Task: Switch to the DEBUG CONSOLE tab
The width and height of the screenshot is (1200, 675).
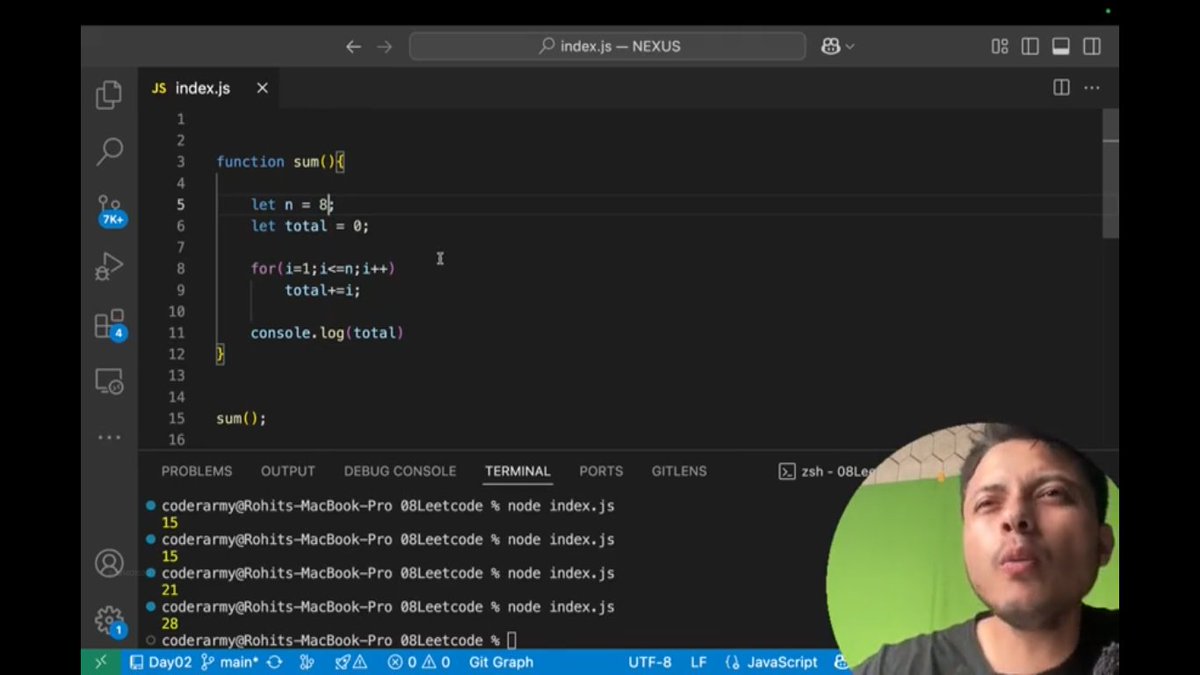Action: pyautogui.click(x=399, y=471)
